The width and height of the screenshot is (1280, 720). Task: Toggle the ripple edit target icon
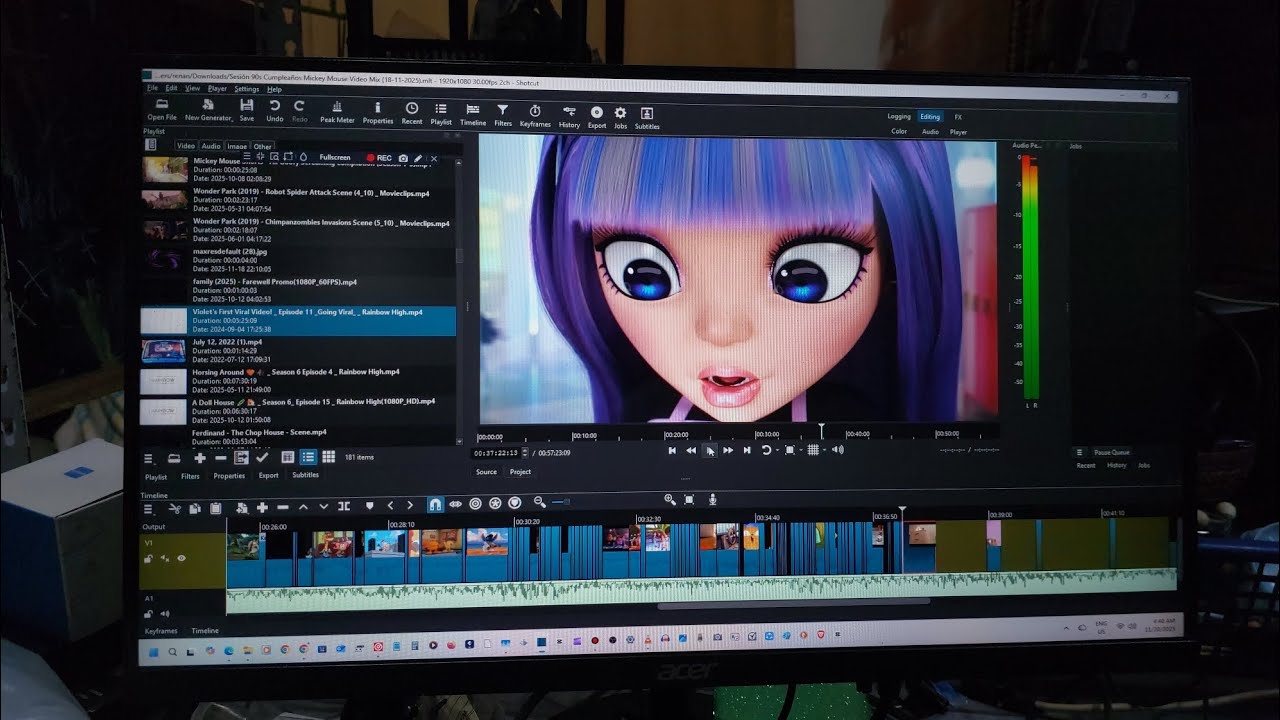[475, 504]
